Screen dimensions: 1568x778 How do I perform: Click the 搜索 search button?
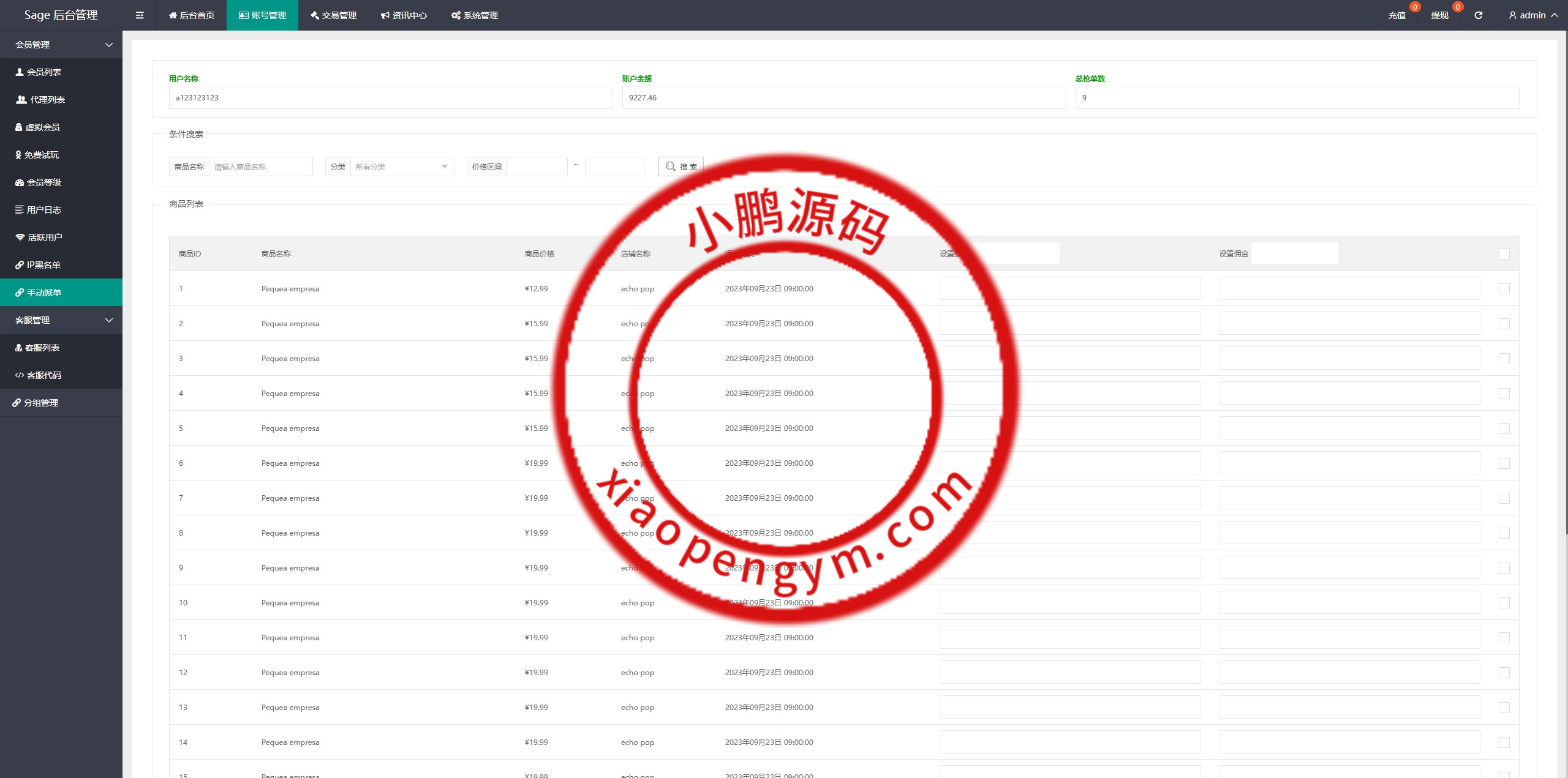click(x=680, y=166)
